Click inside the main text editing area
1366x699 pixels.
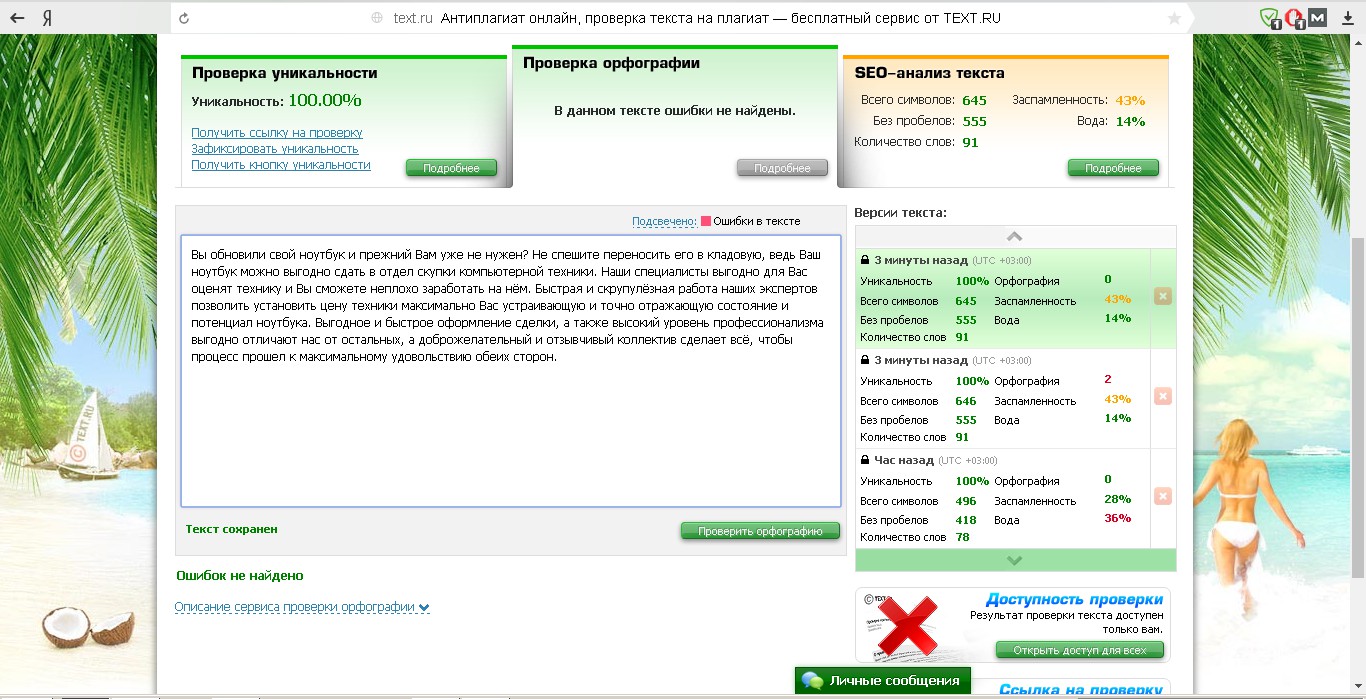point(511,371)
